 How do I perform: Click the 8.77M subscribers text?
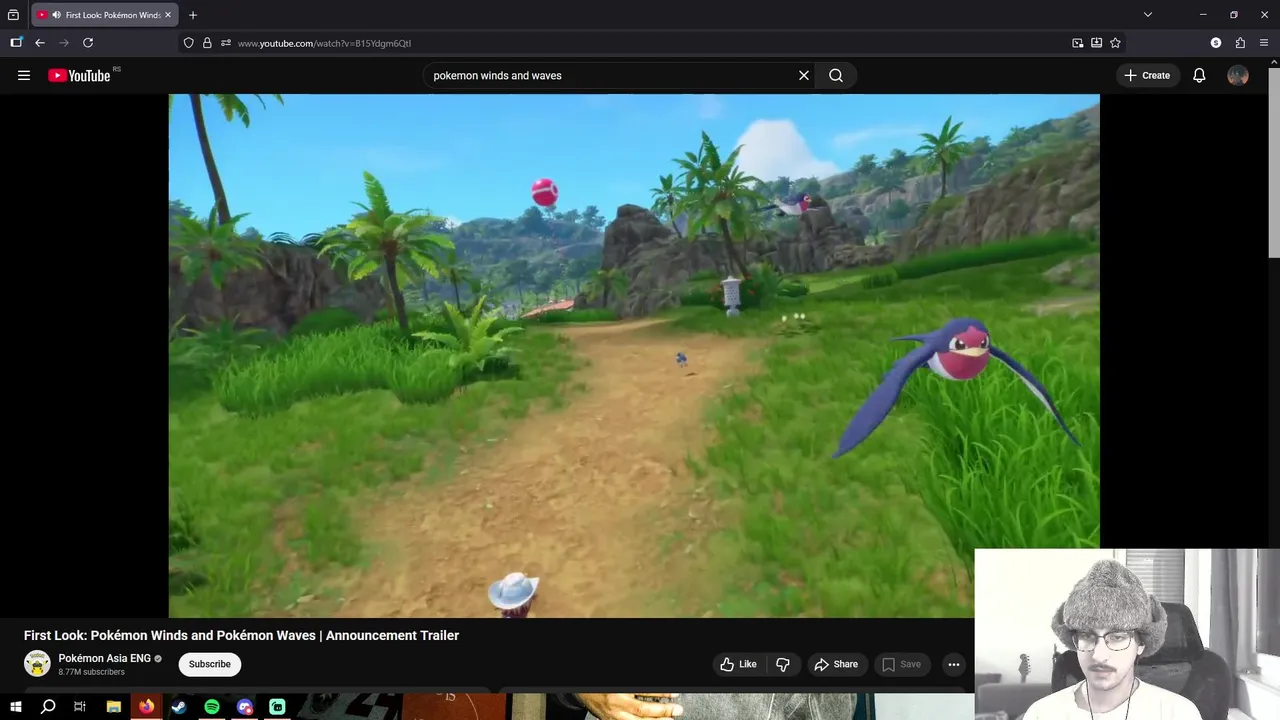[91, 672]
